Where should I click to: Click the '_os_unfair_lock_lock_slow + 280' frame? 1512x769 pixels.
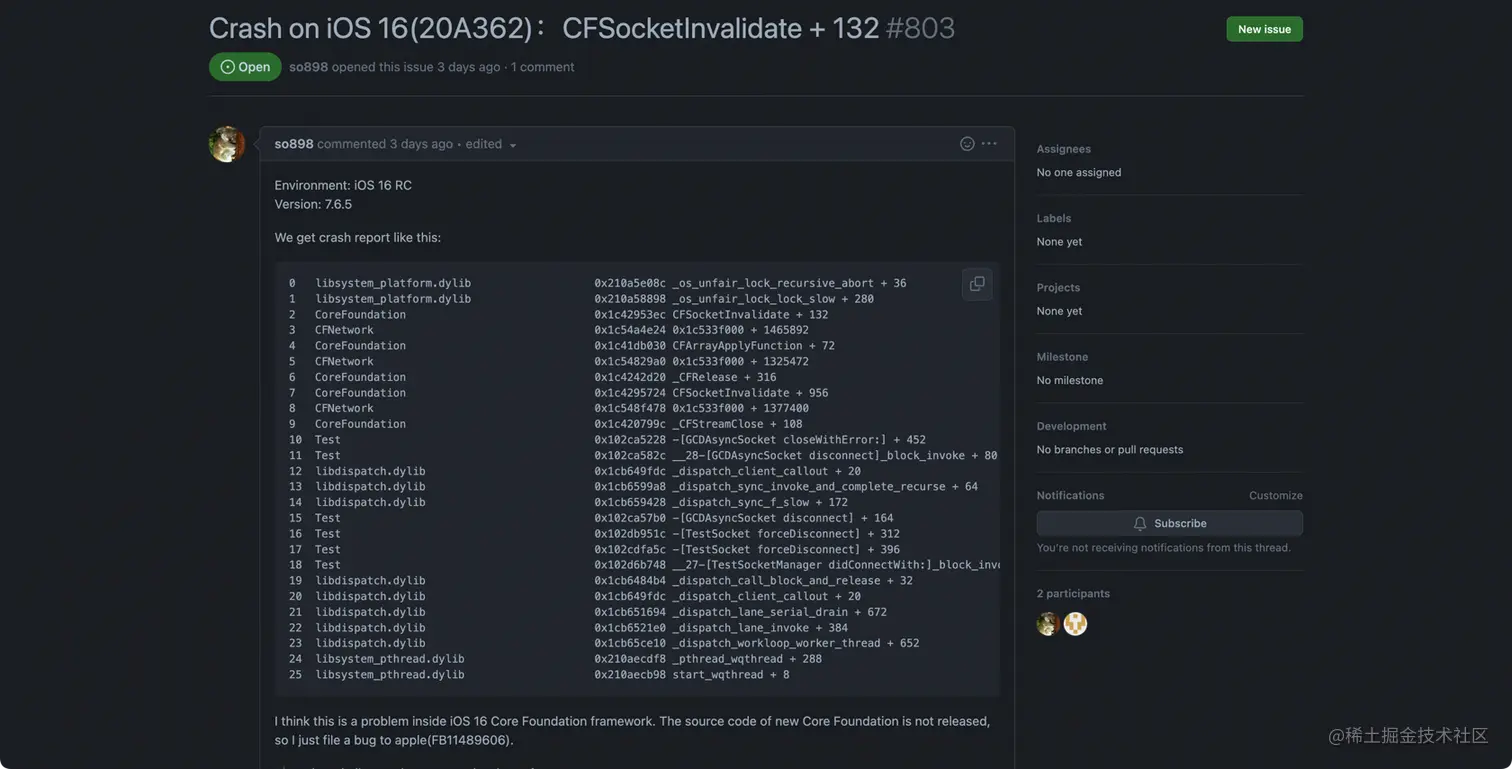773,299
